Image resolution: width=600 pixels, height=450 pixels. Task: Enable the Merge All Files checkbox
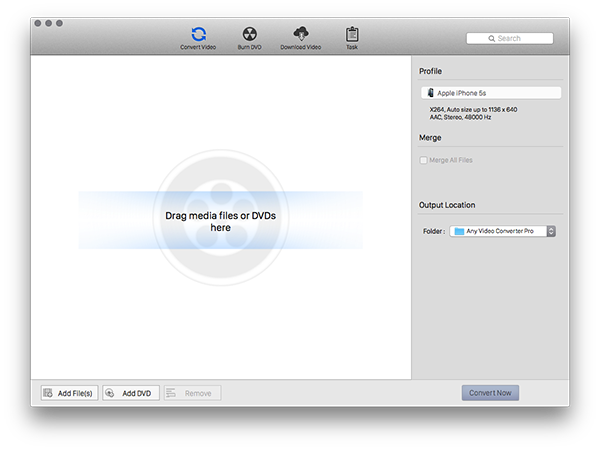point(424,160)
